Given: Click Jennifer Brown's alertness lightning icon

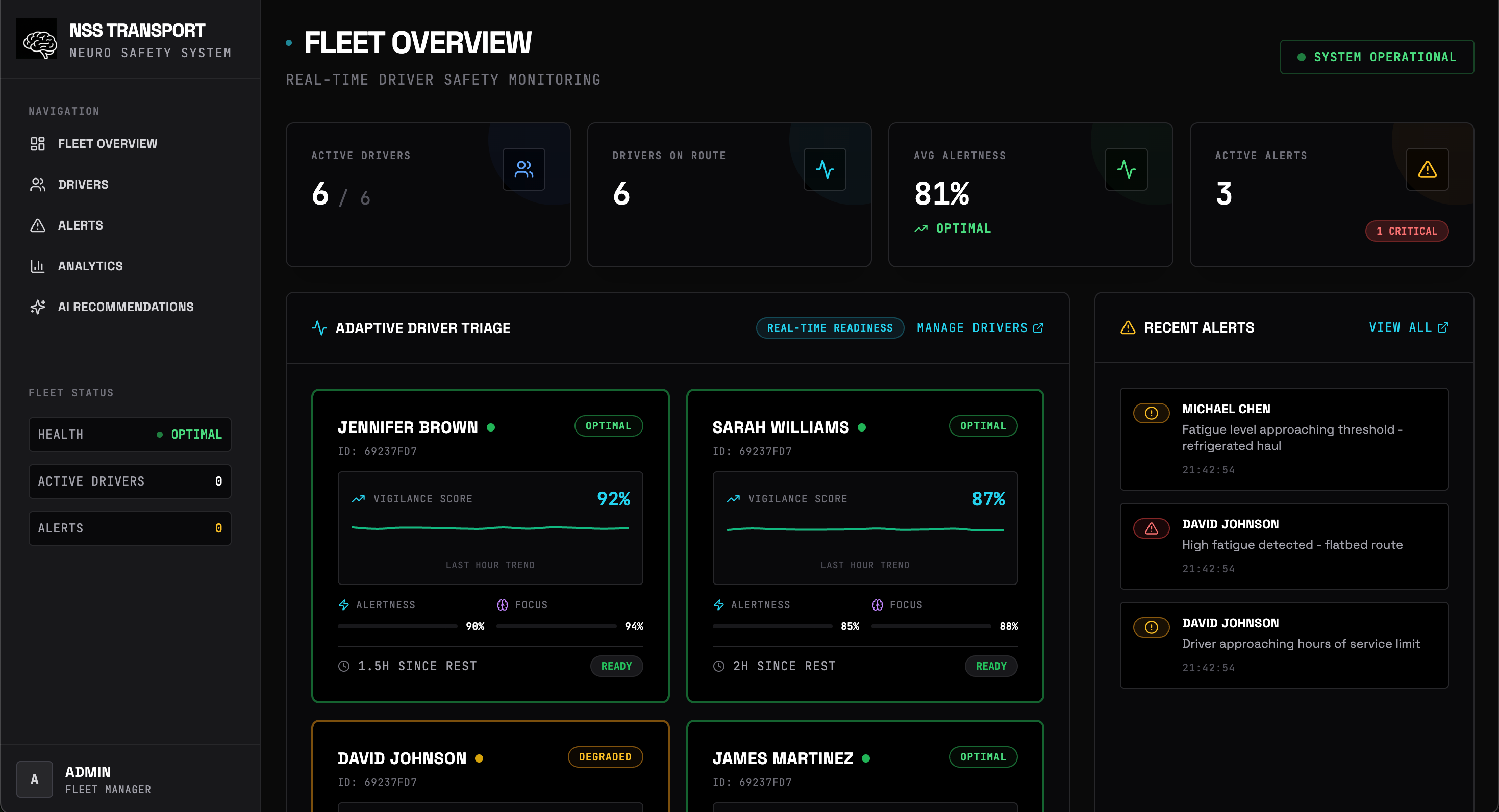Looking at the screenshot, I should coord(344,605).
